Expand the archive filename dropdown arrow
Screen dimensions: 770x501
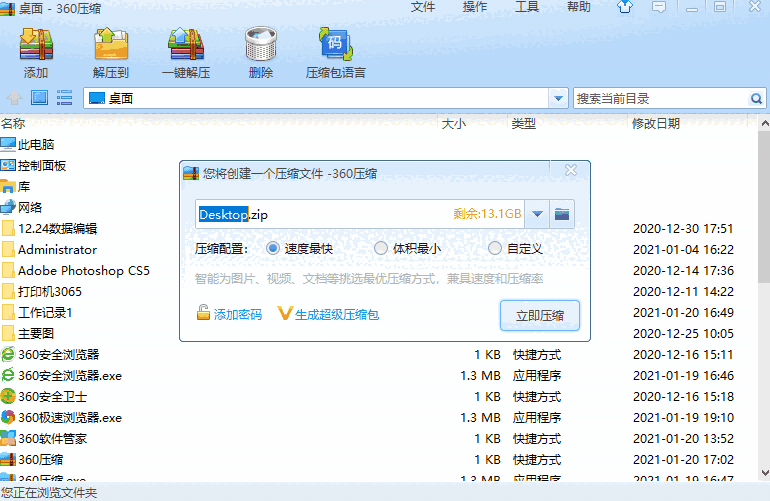[537, 214]
